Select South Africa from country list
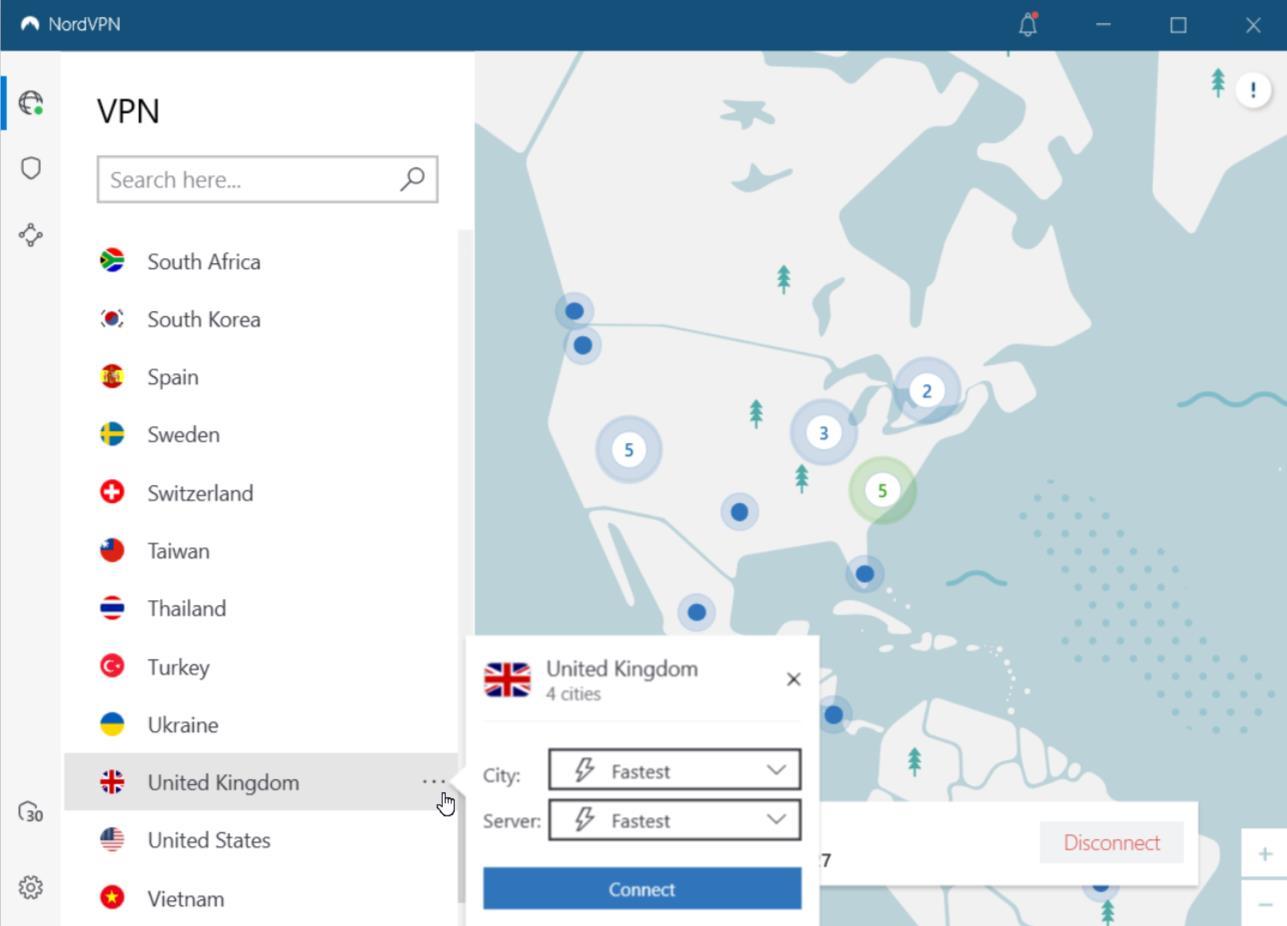 coord(261,261)
